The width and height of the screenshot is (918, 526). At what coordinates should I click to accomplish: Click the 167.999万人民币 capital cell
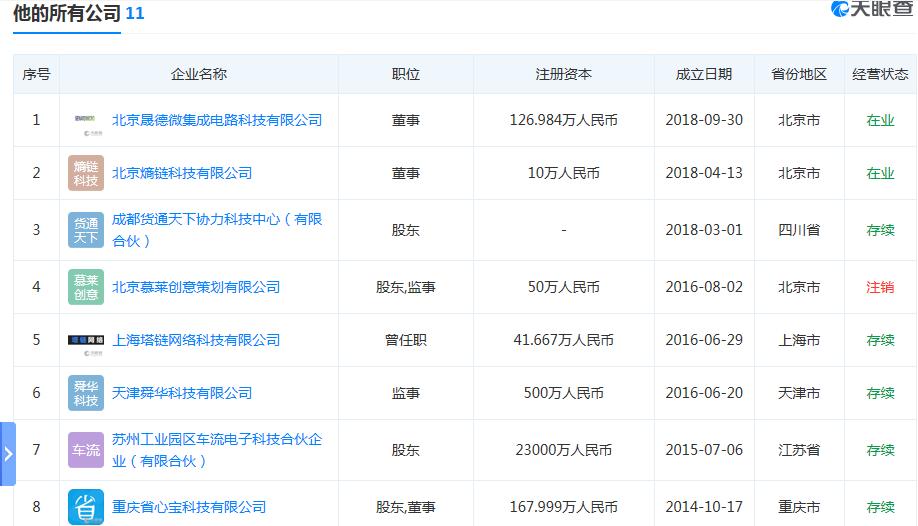564,507
